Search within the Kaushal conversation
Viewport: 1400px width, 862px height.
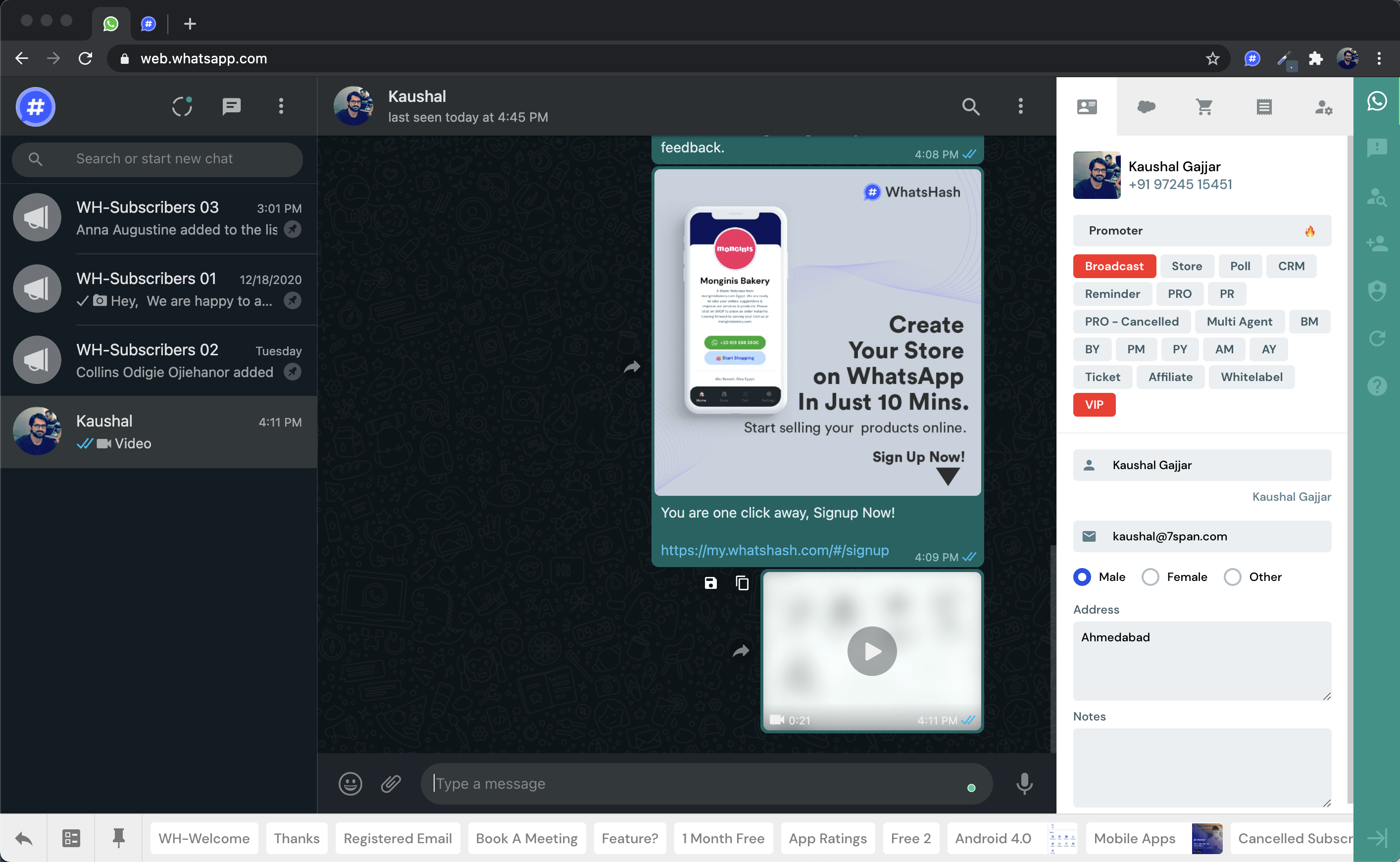coord(971,106)
